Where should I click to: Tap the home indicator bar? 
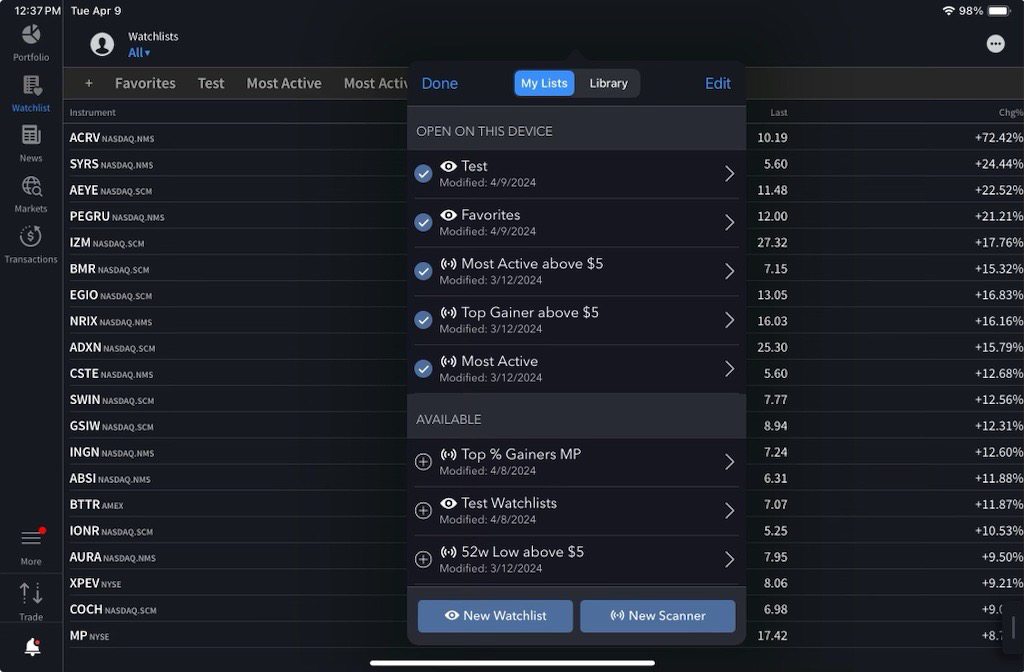pos(512,663)
